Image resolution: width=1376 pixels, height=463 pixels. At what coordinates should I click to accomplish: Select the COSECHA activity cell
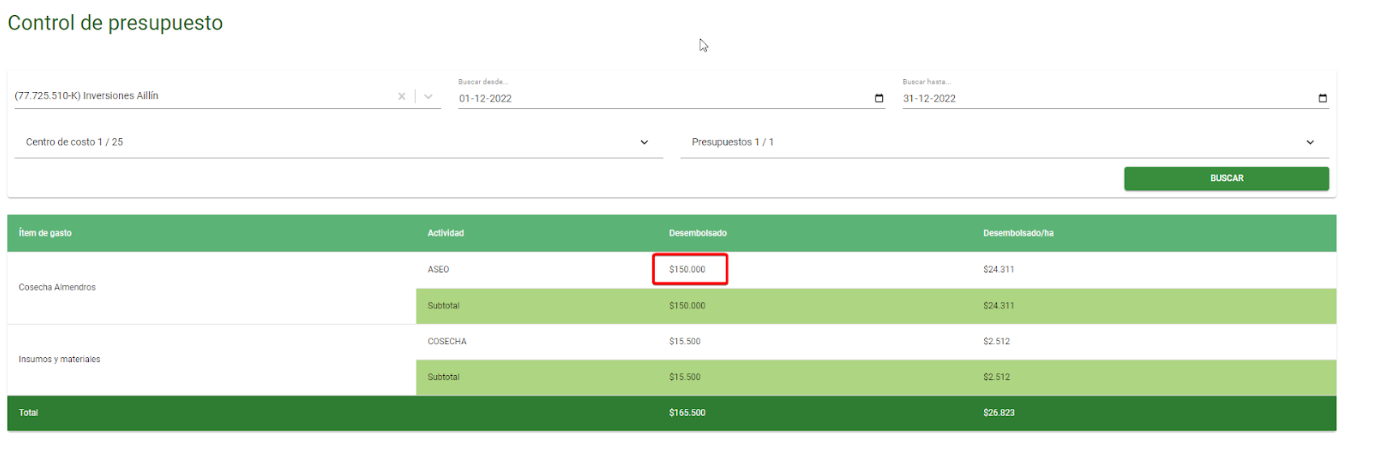click(x=447, y=341)
